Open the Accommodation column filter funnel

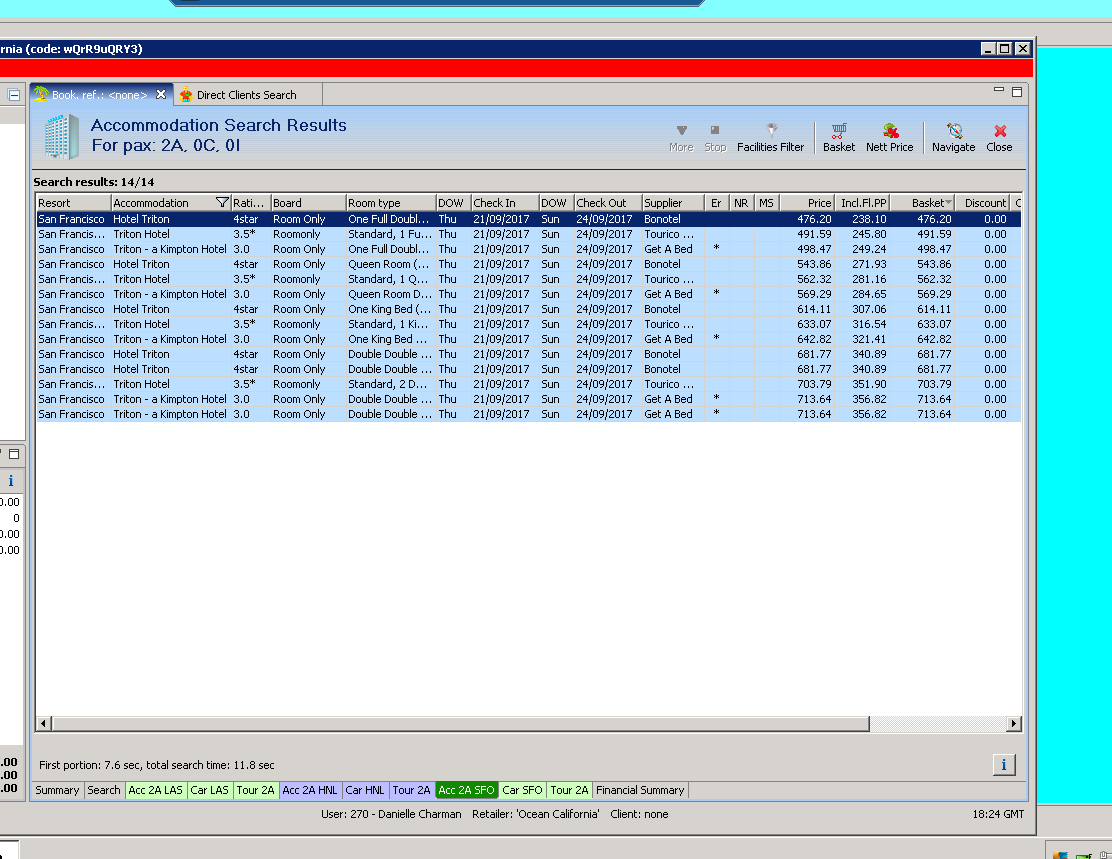(222, 203)
